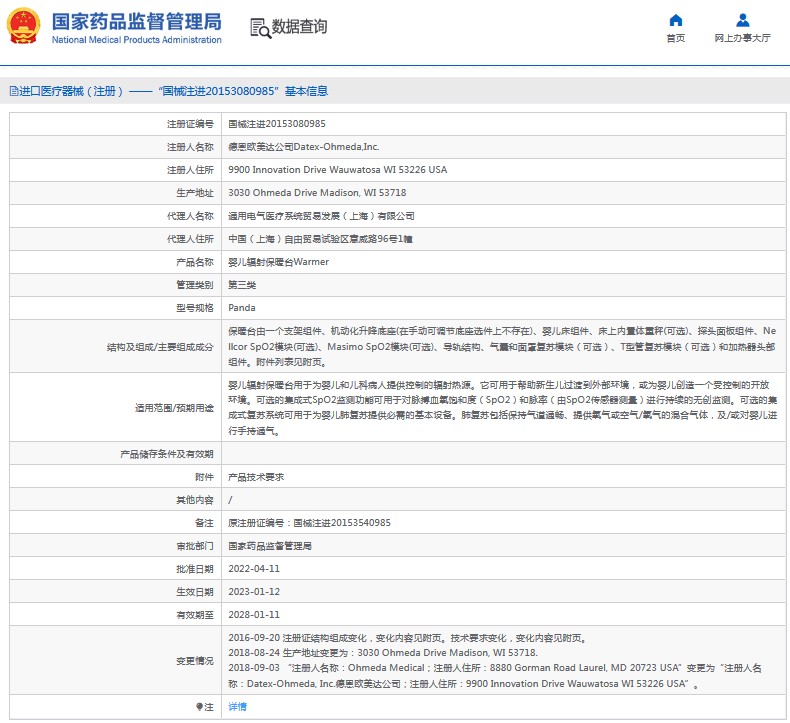Image resolution: width=790 pixels, height=723 pixels.
Task: Select approving department 国家药品监督管理局 cell
Action: (270, 546)
